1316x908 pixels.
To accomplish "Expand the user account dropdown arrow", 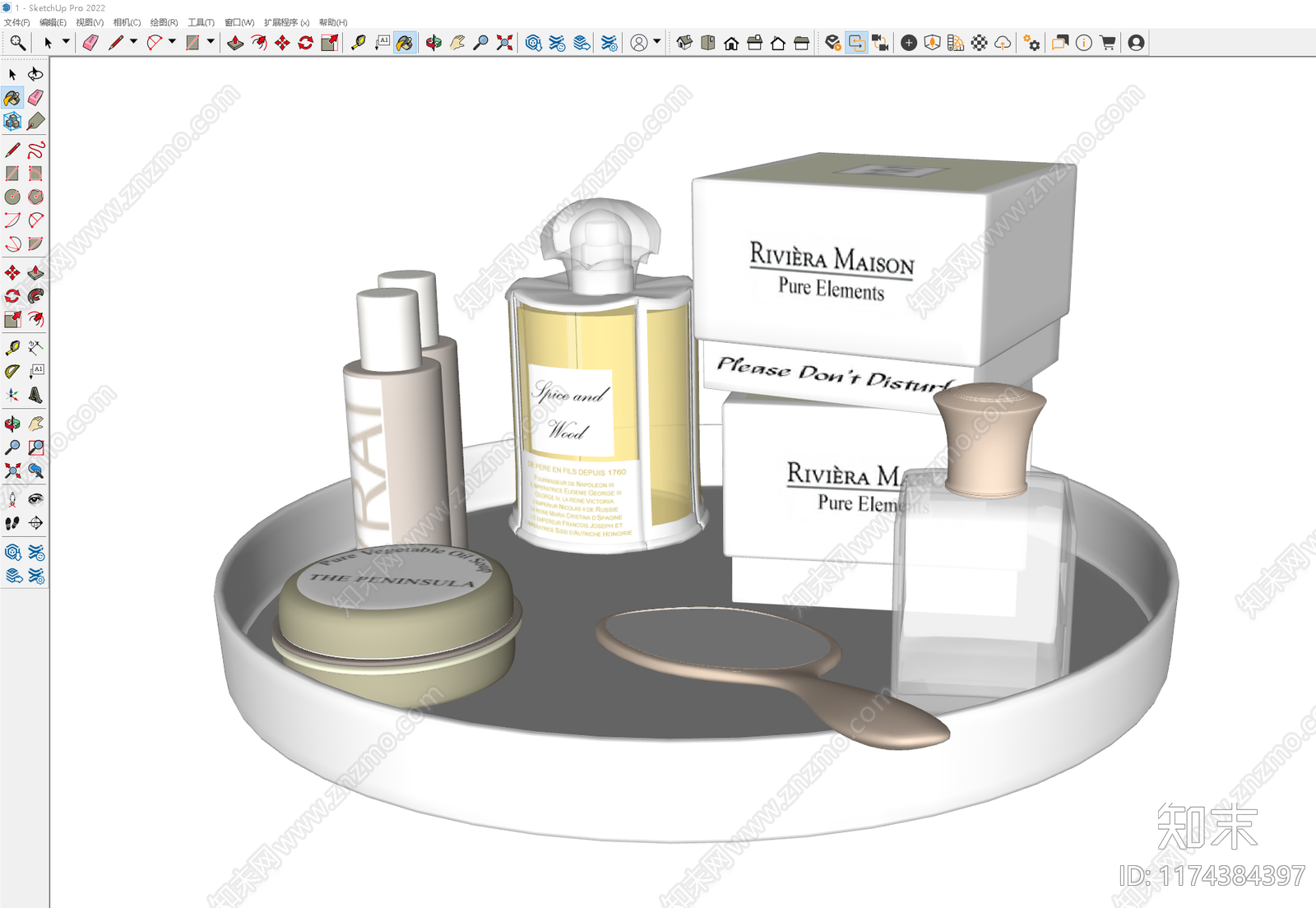I will coord(656,41).
